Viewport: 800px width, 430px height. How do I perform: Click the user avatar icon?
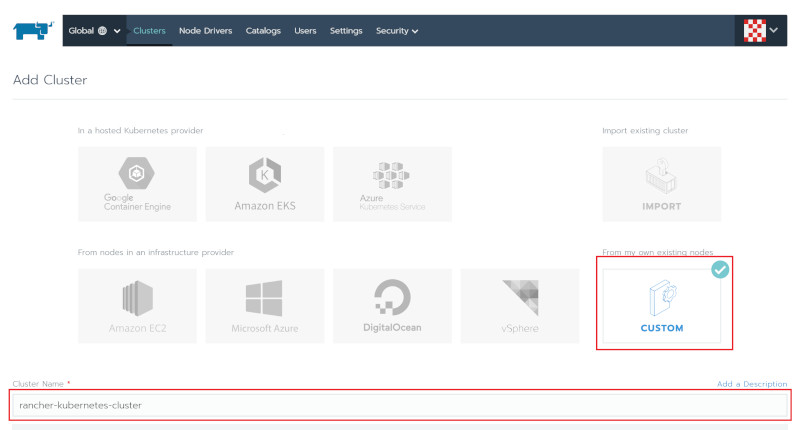pyautogui.click(x=755, y=31)
